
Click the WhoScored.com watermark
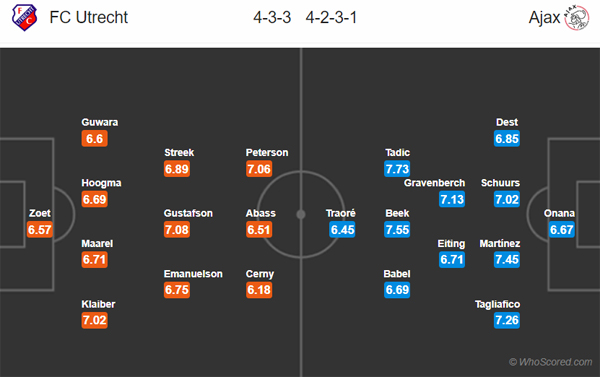pyautogui.click(x=551, y=362)
